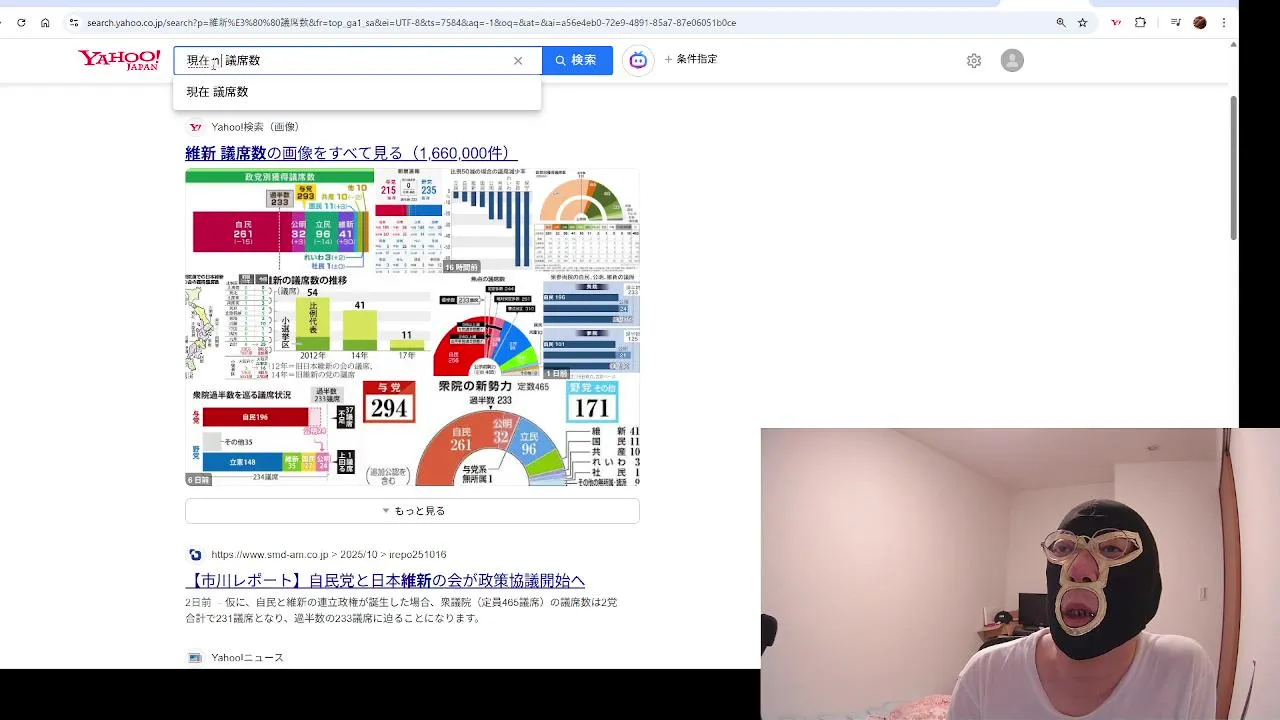
Task: Go to browser home page icon
Action: (45, 22)
